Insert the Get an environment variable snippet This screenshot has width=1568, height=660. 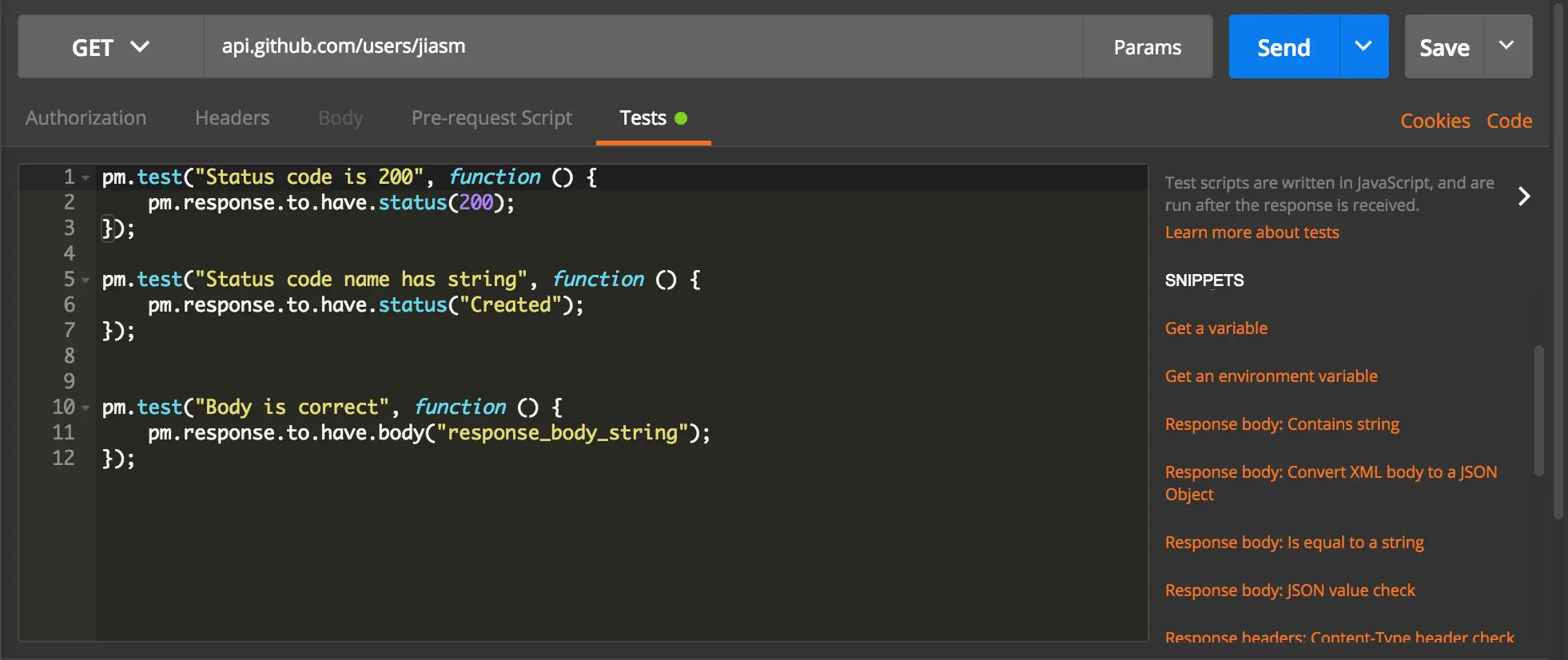[x=1271, y=376]
